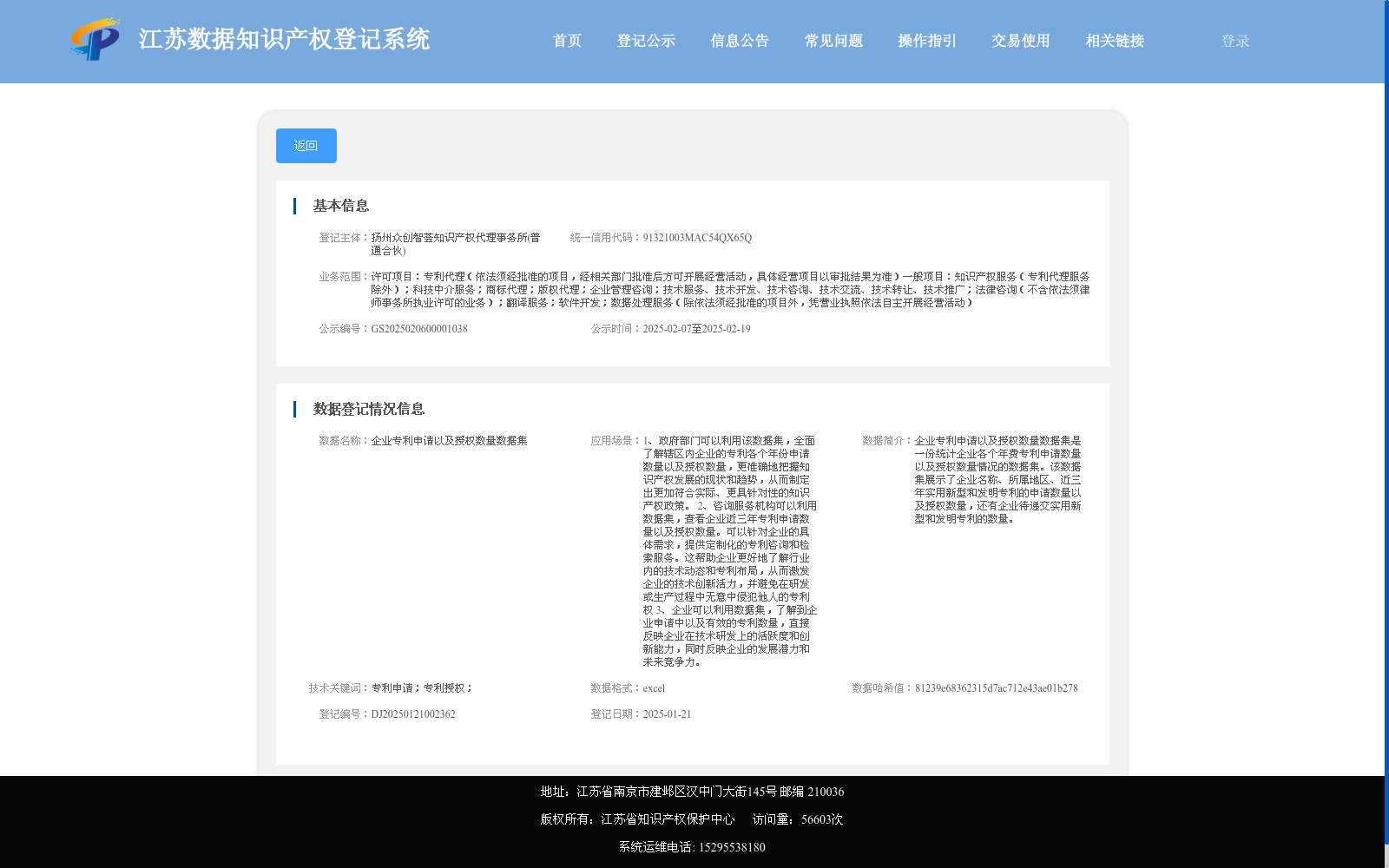Open the 首页 menu item
Viewport: 1389px width, 868px height.
click(x=567, y=41)
